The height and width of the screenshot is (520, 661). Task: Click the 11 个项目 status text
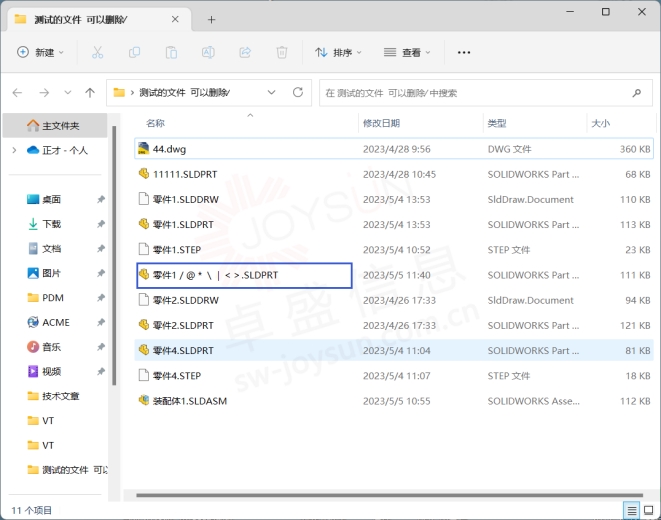(x=32, y=510)
